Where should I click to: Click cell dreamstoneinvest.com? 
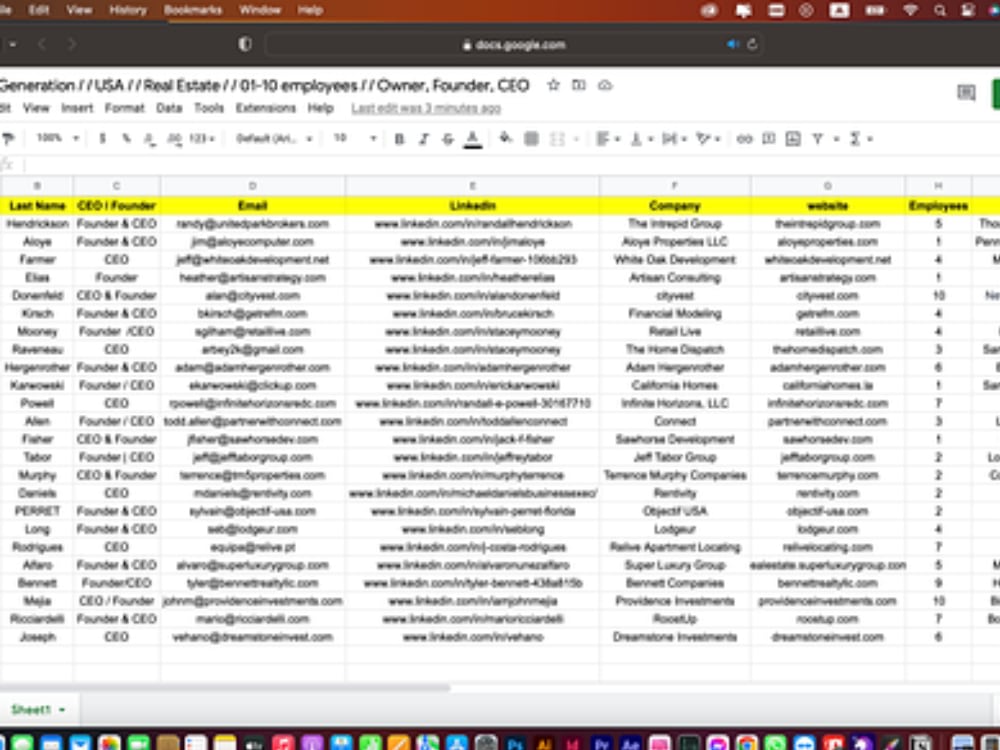[827, 637]
